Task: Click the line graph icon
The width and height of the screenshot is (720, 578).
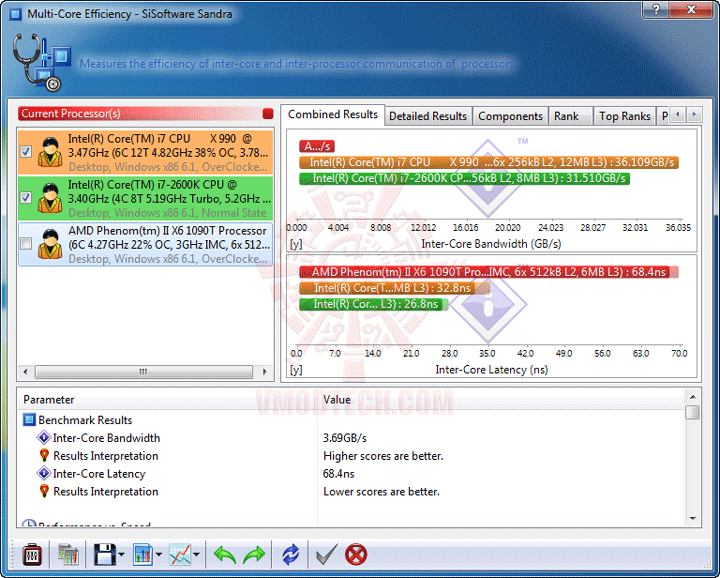Action: tap(180, 555)
